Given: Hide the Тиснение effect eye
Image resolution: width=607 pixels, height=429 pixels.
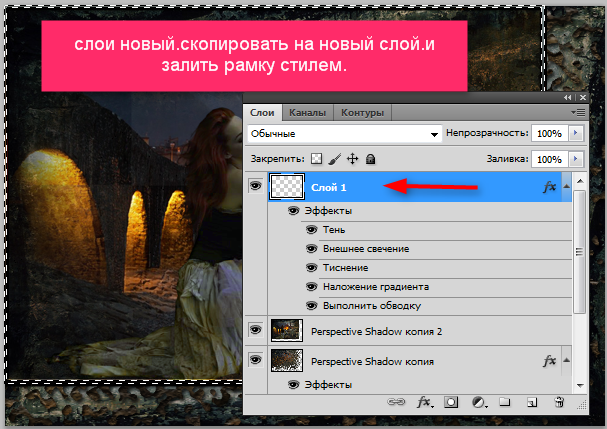Looking at the screenshot, I should (312, 268).
